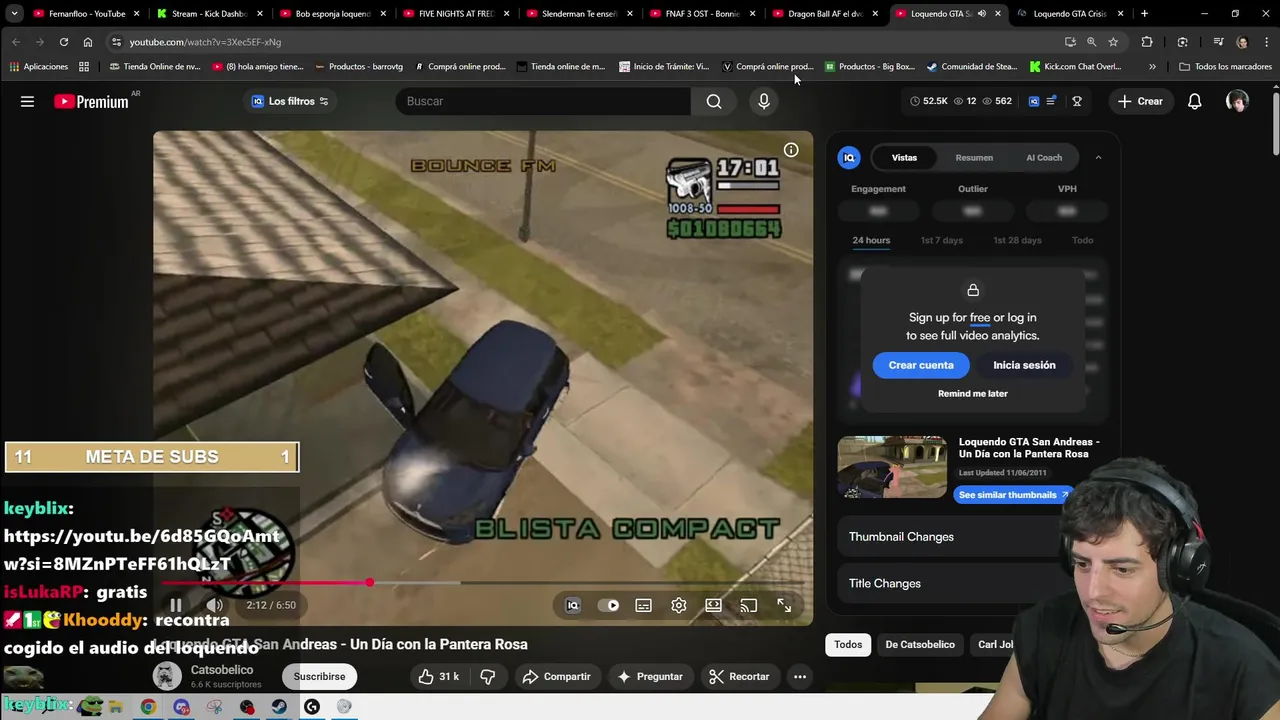The height and width of the screenshot is (720, 1280).
Task: Select the 1st 7 days period tab
Action: pyautogui.click(x=941, y=240)
